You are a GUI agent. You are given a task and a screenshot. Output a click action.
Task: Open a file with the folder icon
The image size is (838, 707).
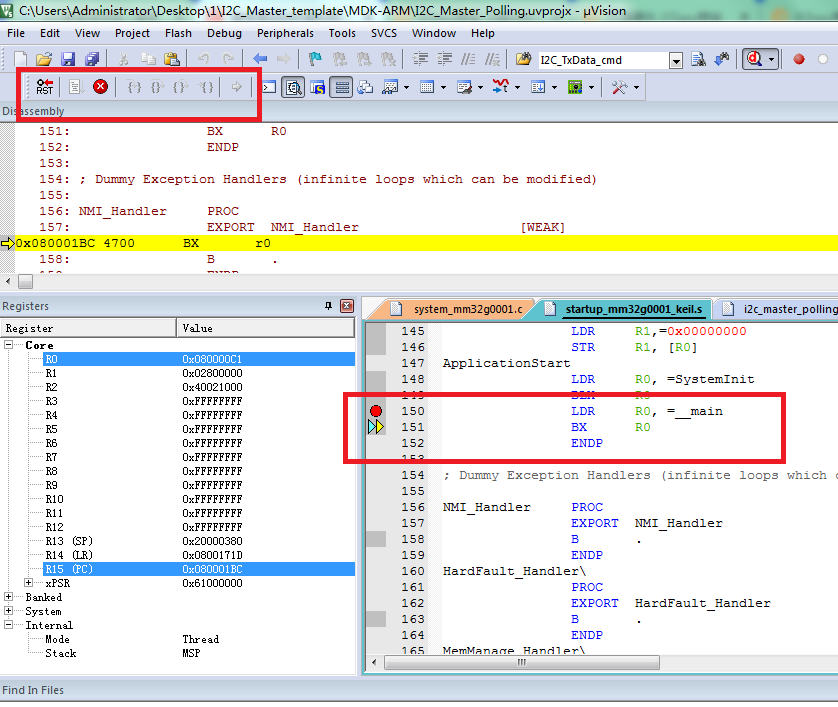(45, 60)
